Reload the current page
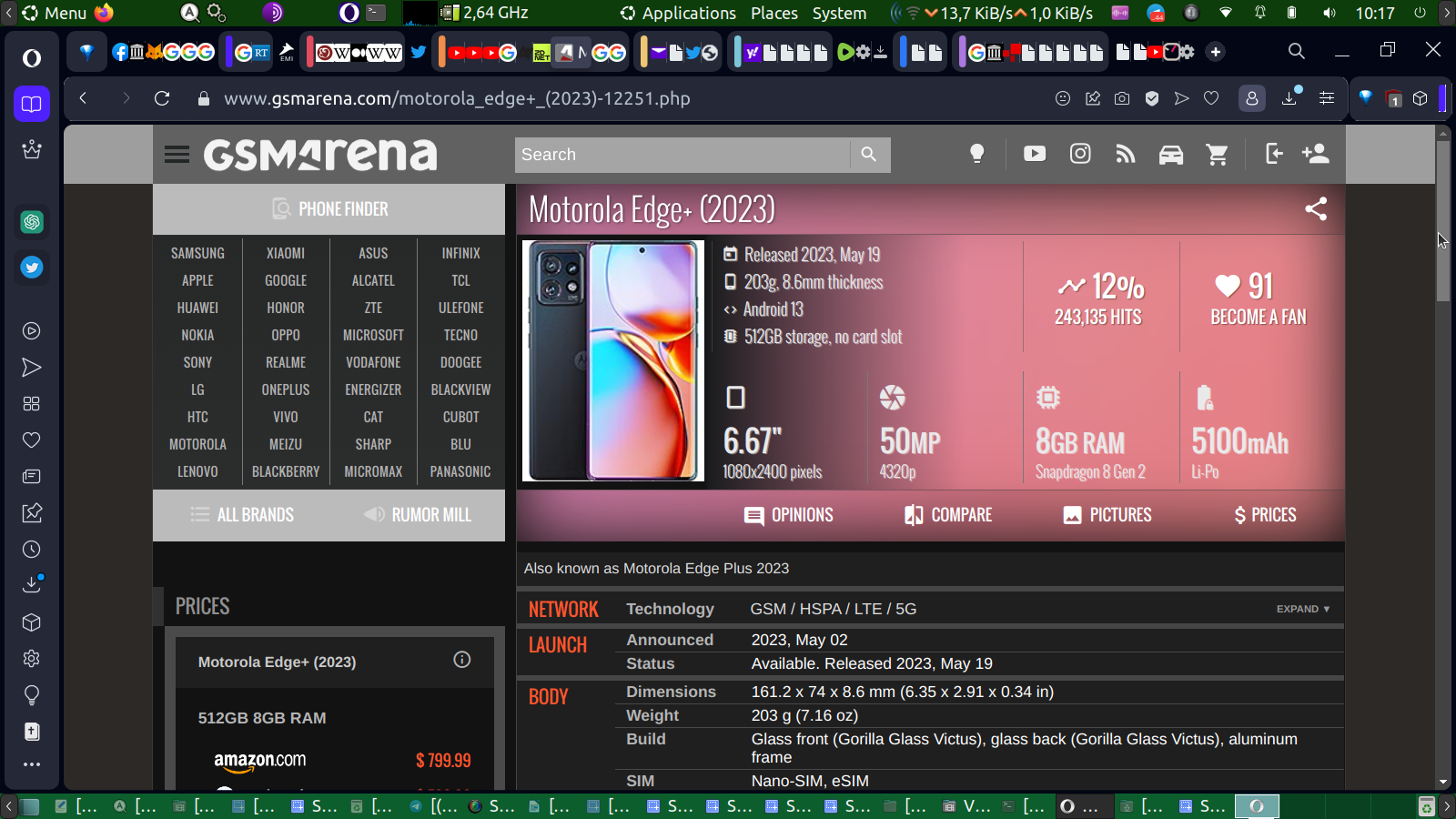 162,98
